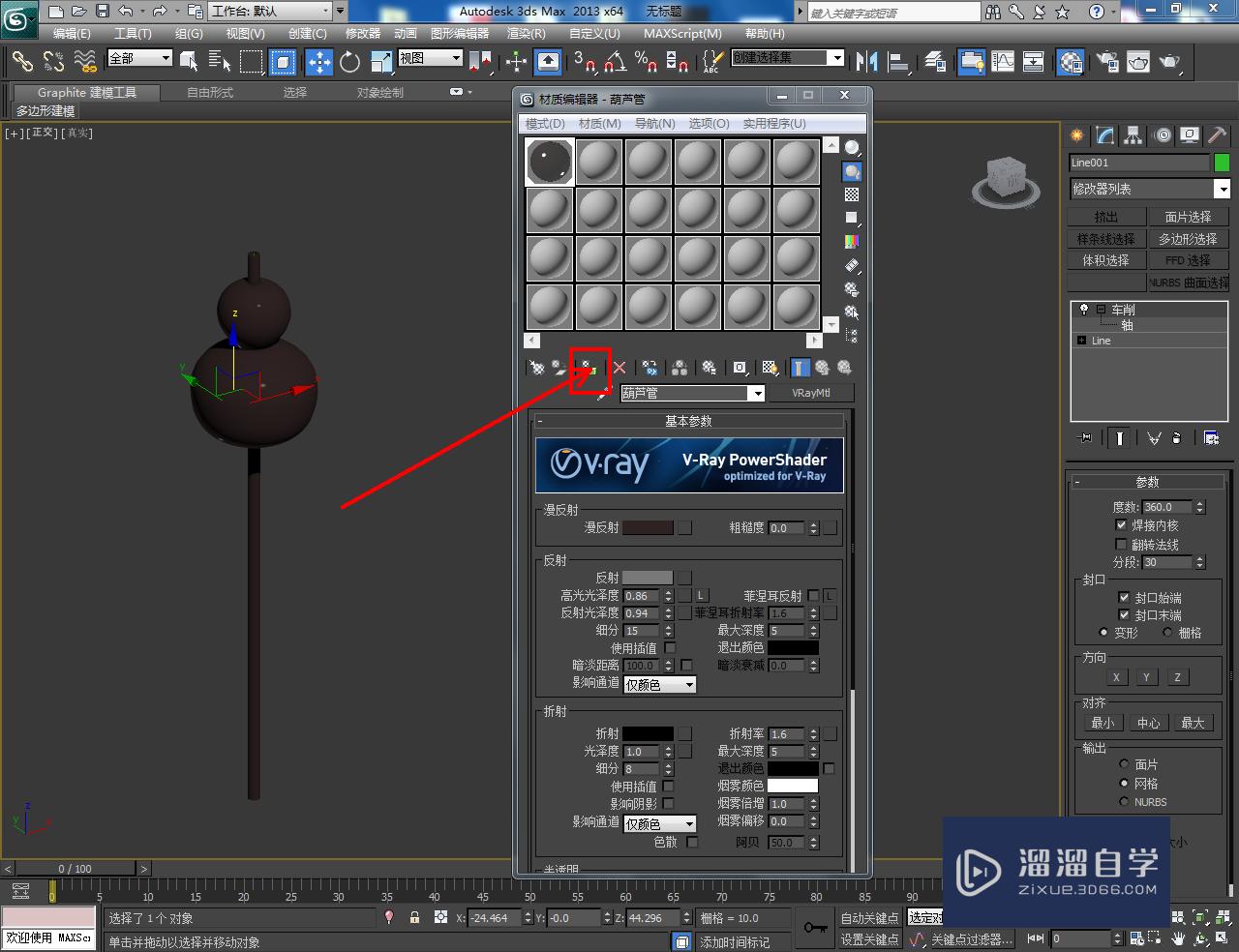Click Mirror tool in main toolbar
Image resolution: width=1239 pixels, height=952 pixels.
[867, 62]
